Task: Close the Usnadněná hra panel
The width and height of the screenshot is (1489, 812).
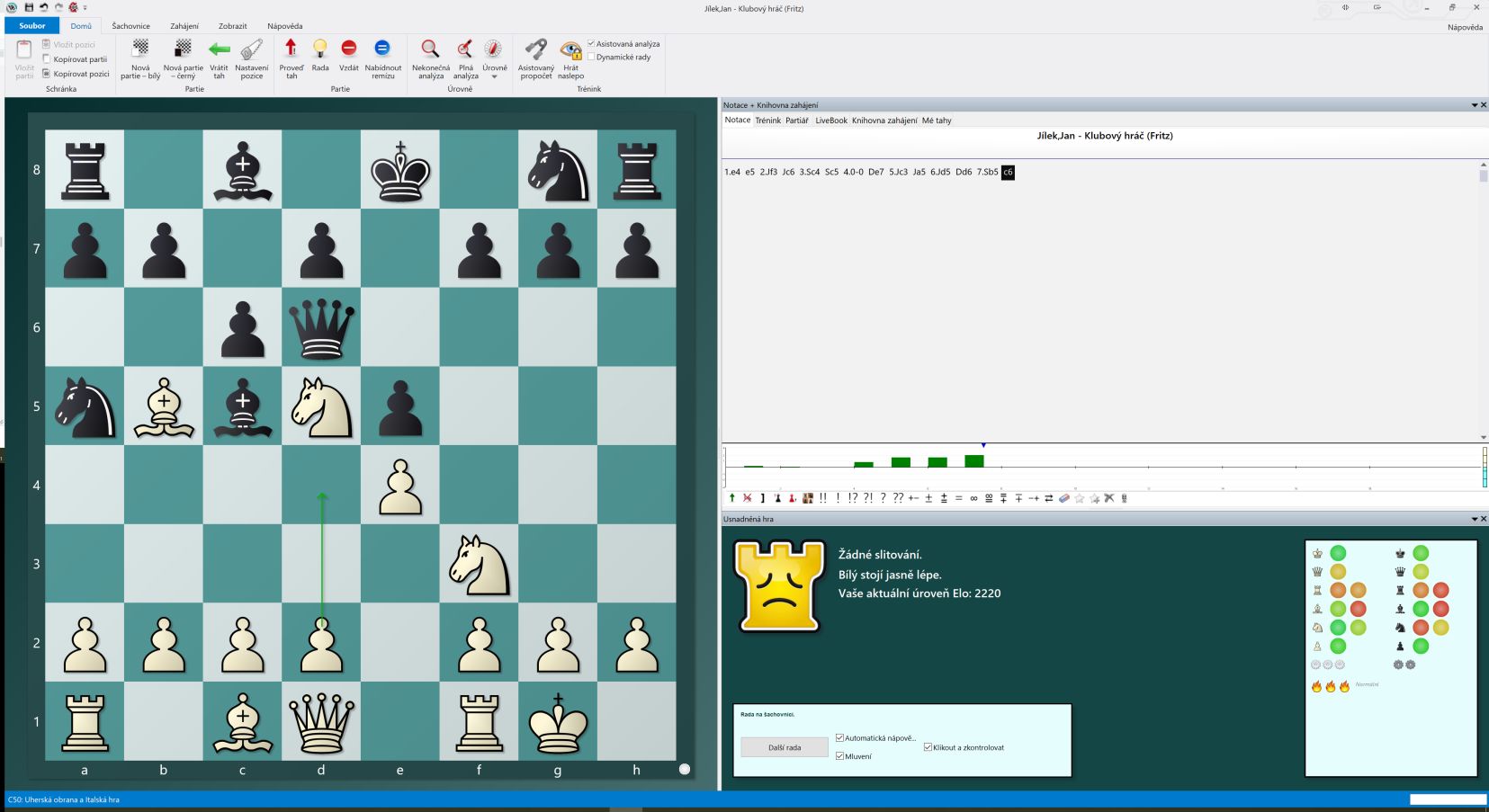Action: pyautogui.click(x=1484, y=519)
